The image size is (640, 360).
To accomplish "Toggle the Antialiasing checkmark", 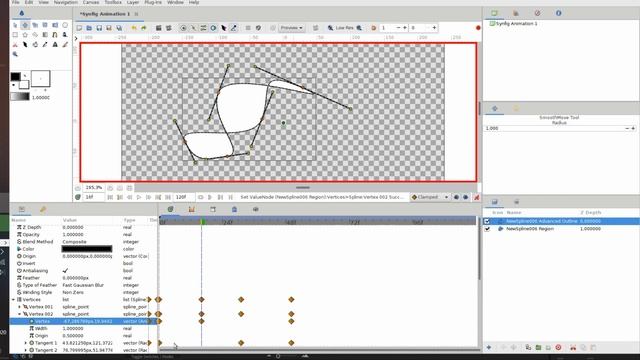I will click(65, 271).
